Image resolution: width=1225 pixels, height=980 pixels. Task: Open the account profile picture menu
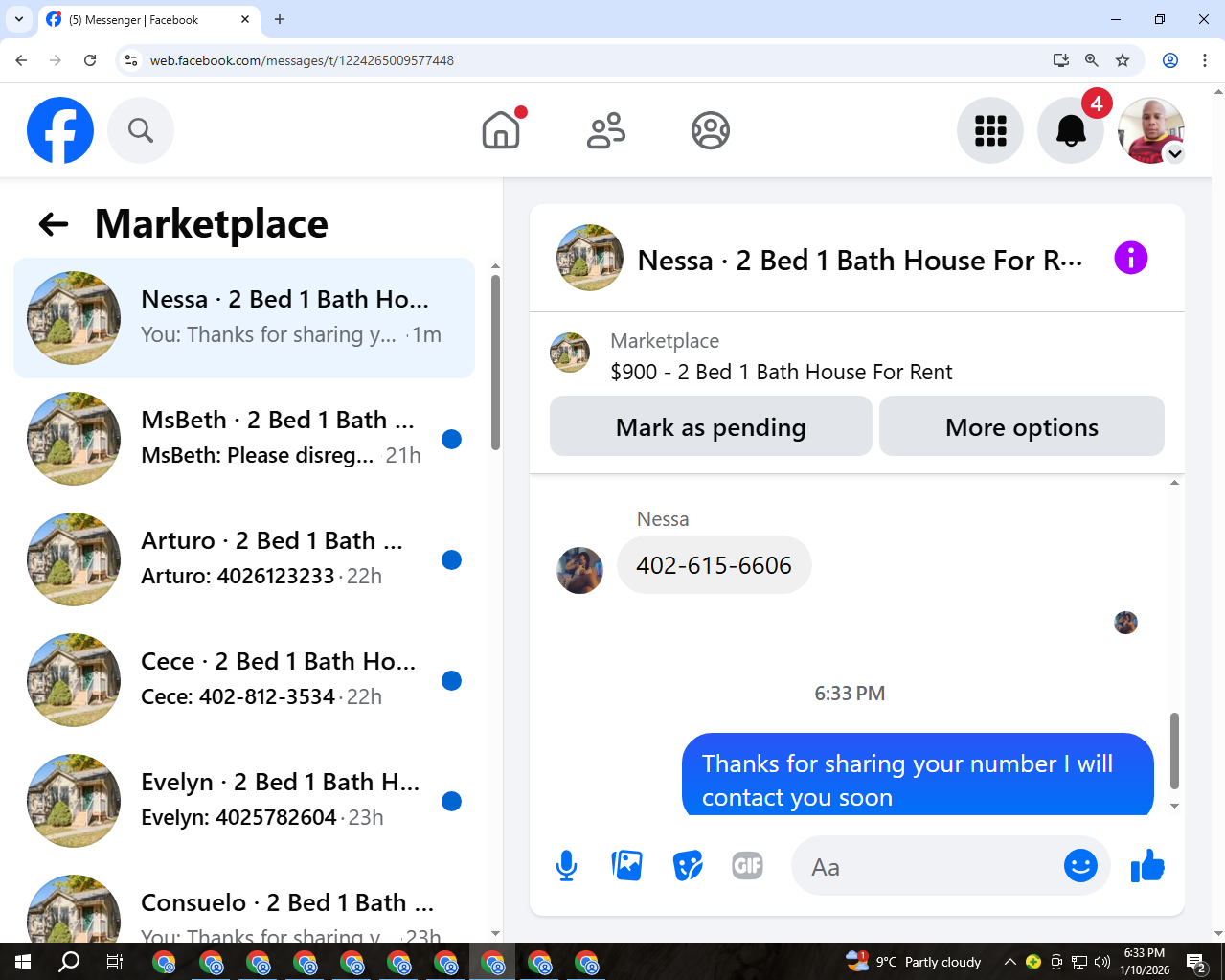pos(1151,130)
